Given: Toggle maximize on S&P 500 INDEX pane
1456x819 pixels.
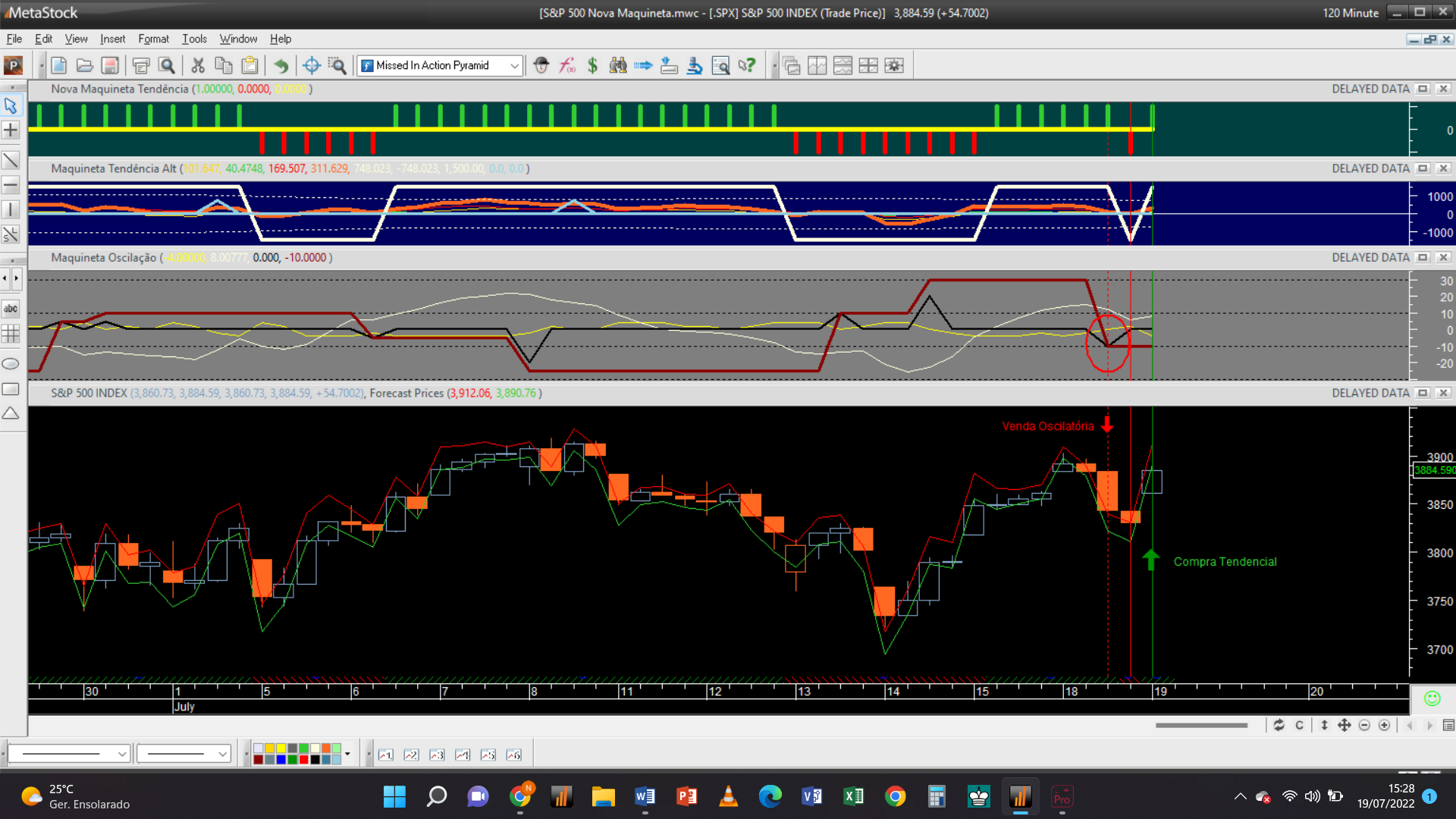Looking at the screenshot, I should (x=1423, y=393).
